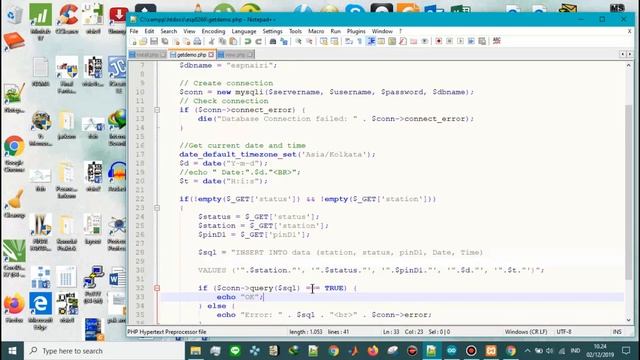This screenshot has width=640, height=360.
Task: Toggle the file monitoring eye icon
Action: (424, 41)
